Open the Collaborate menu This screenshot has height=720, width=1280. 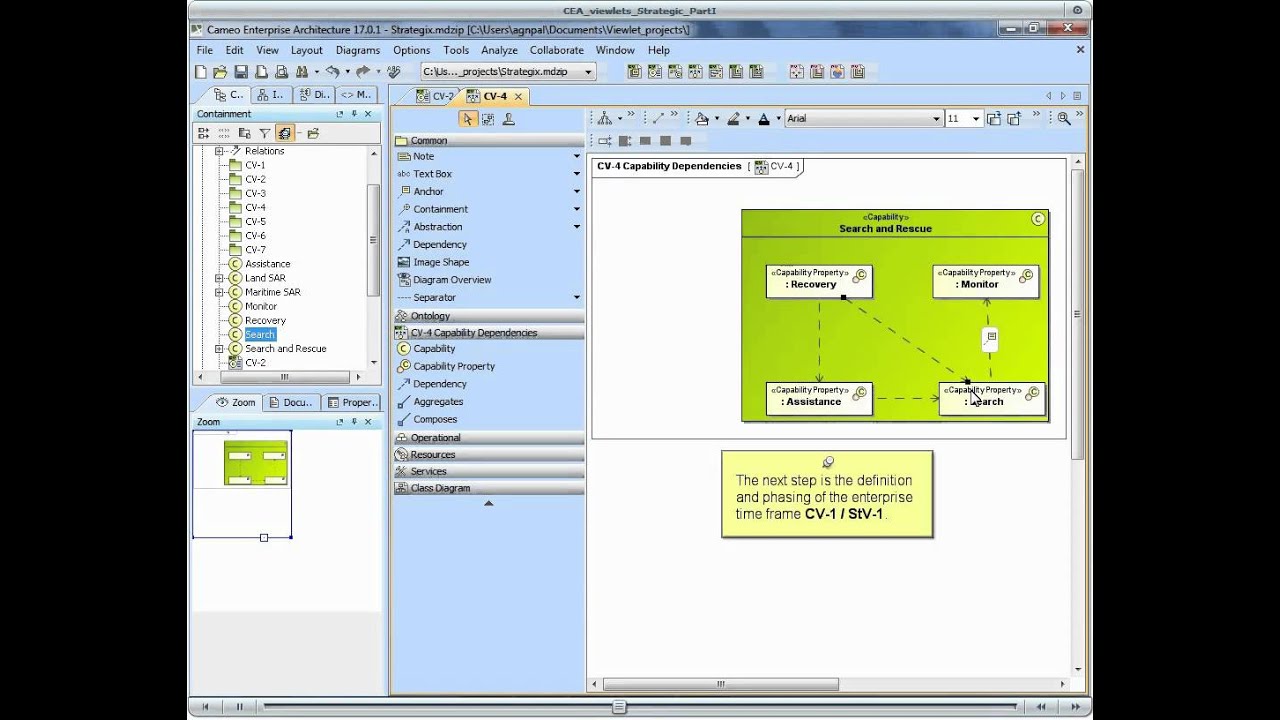pyautogui.click(x=557, y=50)
